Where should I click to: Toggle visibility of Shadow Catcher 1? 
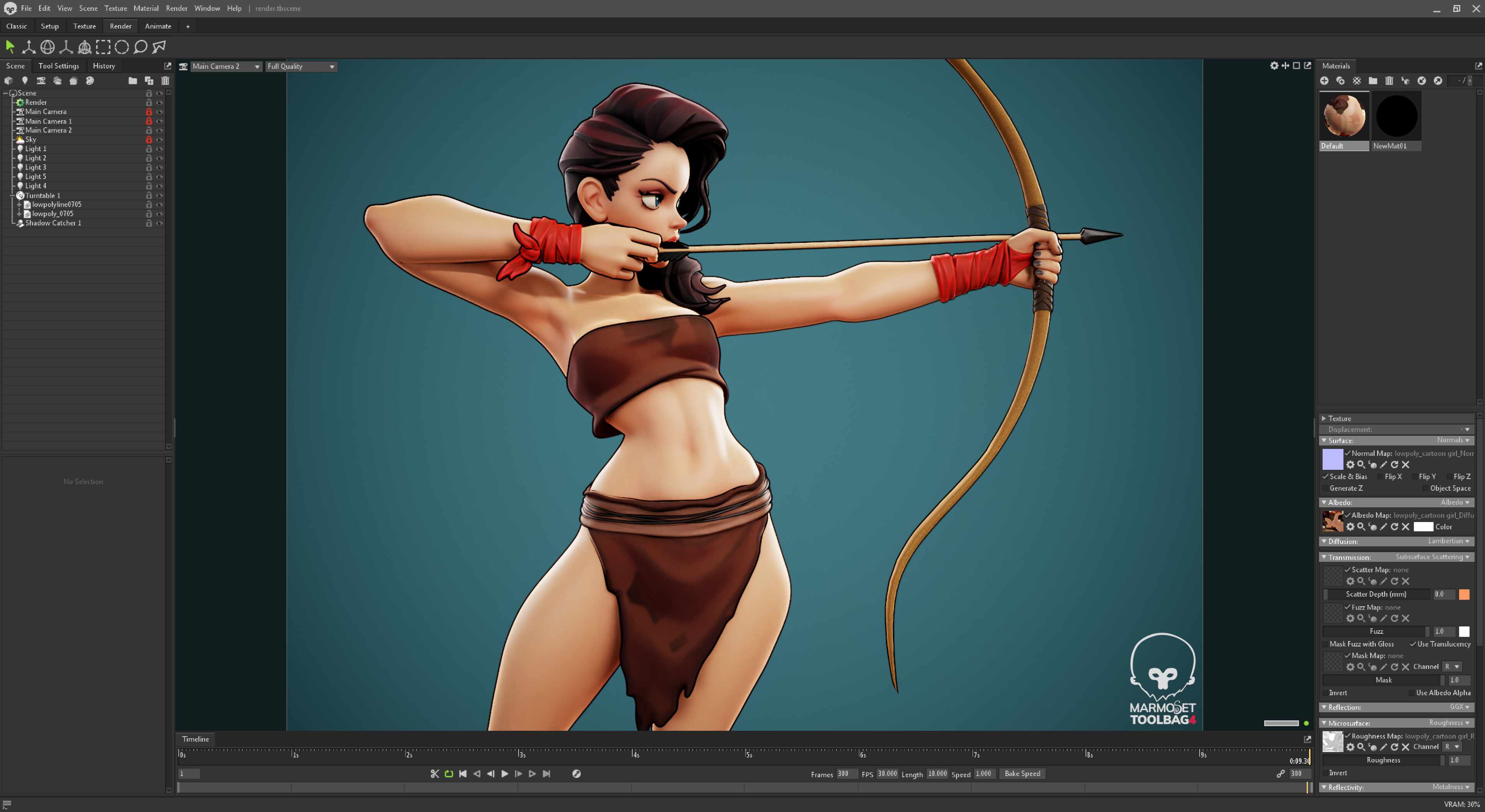[160, 223]
